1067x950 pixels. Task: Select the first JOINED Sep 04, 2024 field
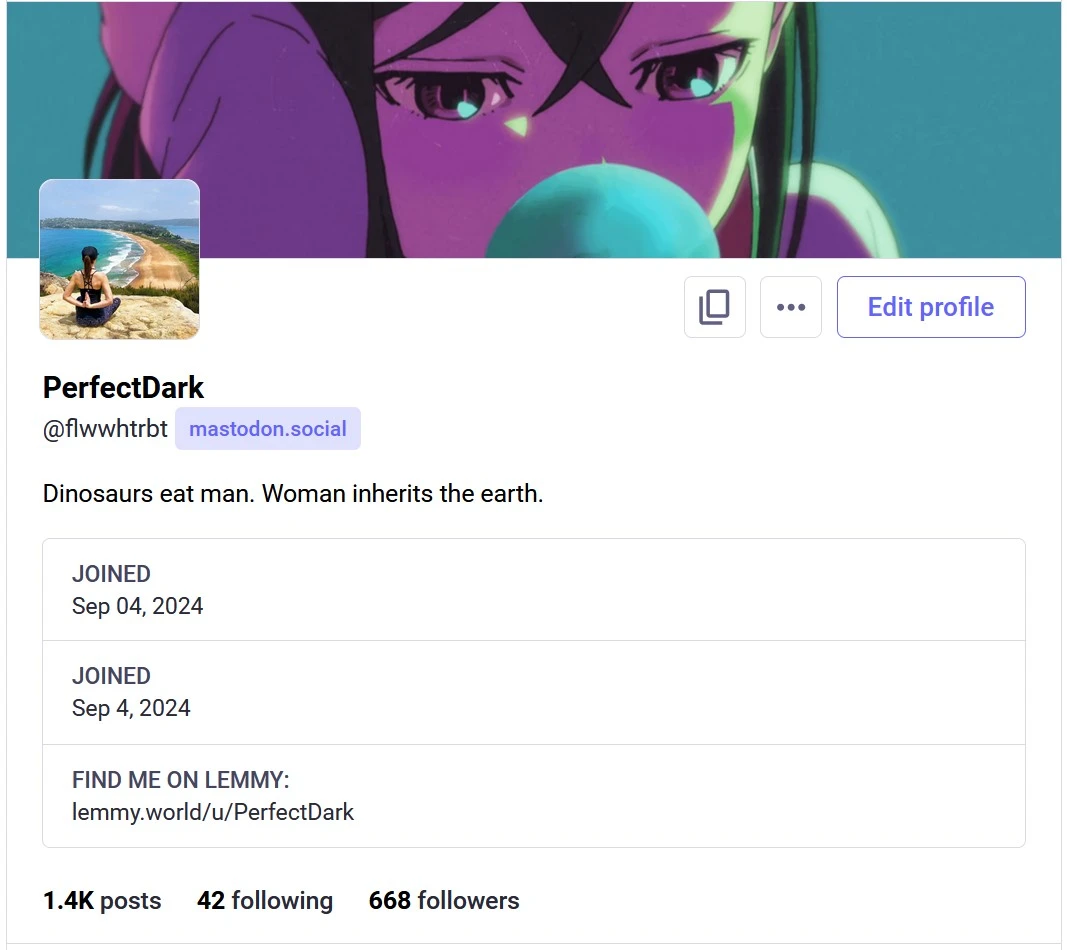[534, 590]
